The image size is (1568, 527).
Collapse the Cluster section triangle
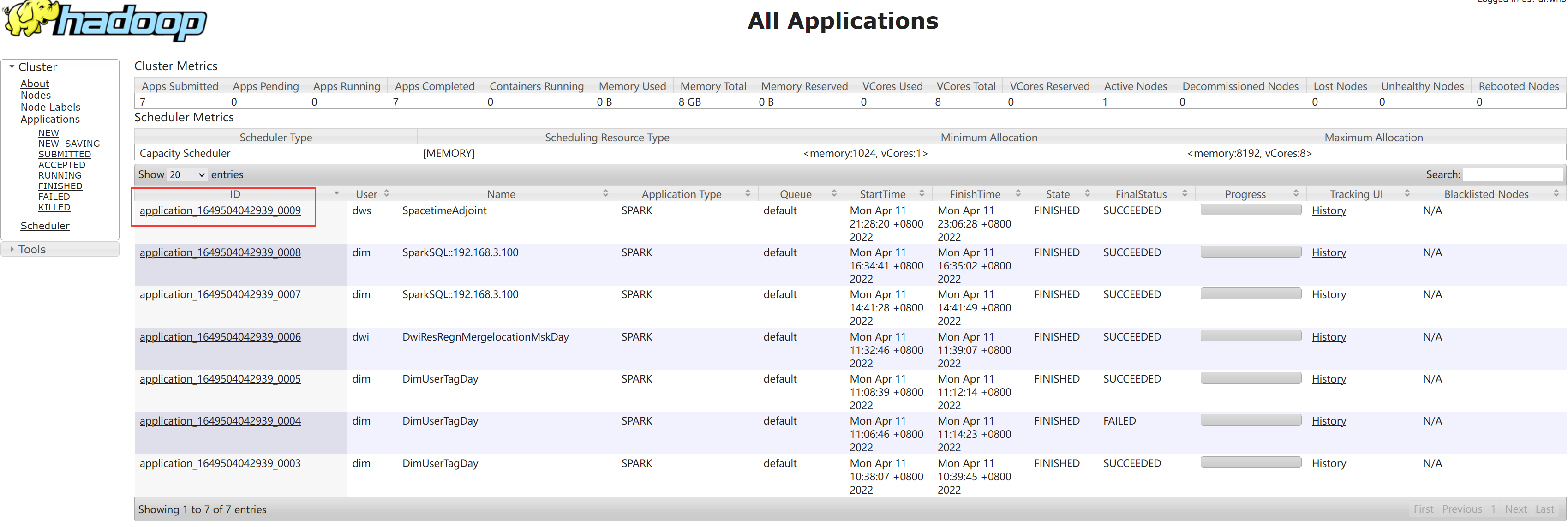click(12, 67)
